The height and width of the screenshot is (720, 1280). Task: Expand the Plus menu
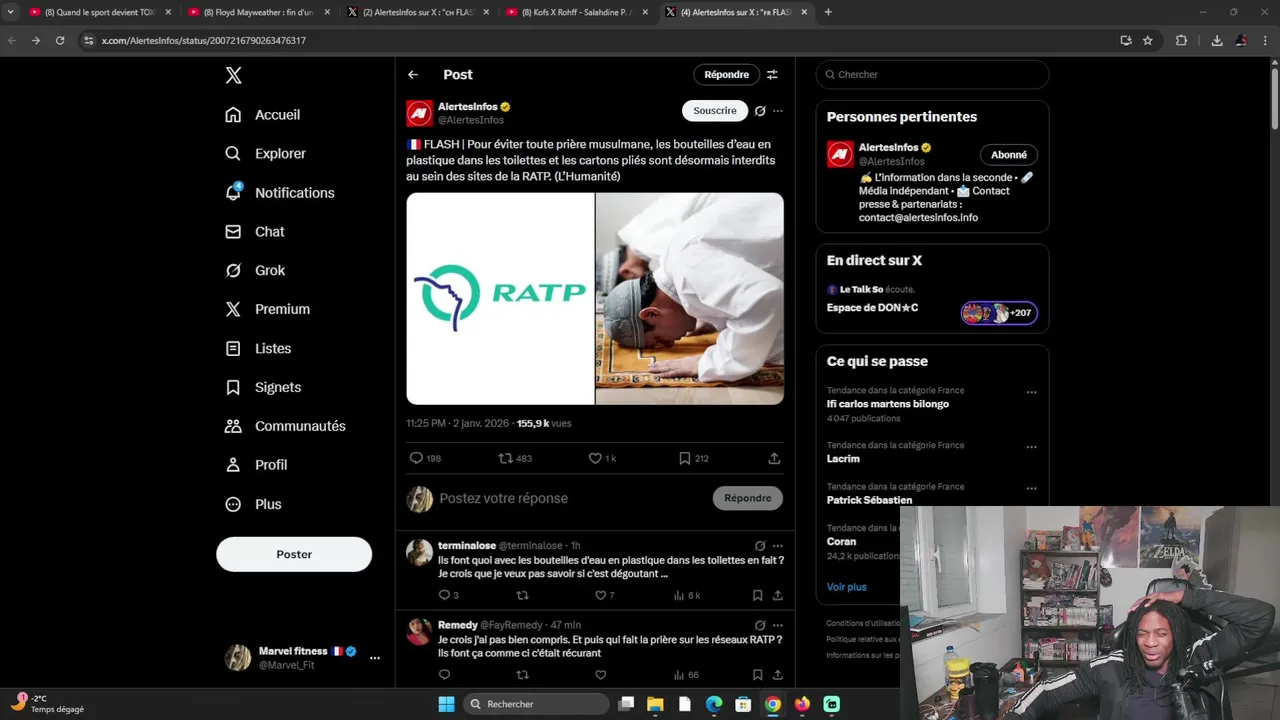[x=253, y=504]
